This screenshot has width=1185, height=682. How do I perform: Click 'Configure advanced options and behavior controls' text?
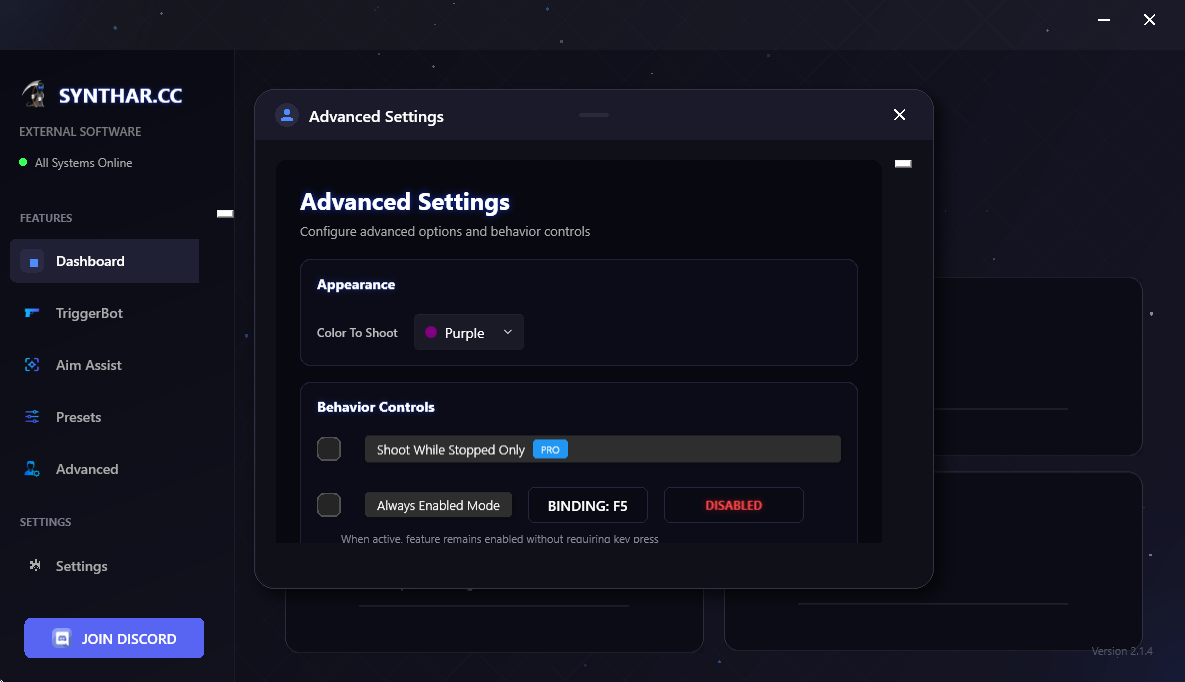(445, 231)
